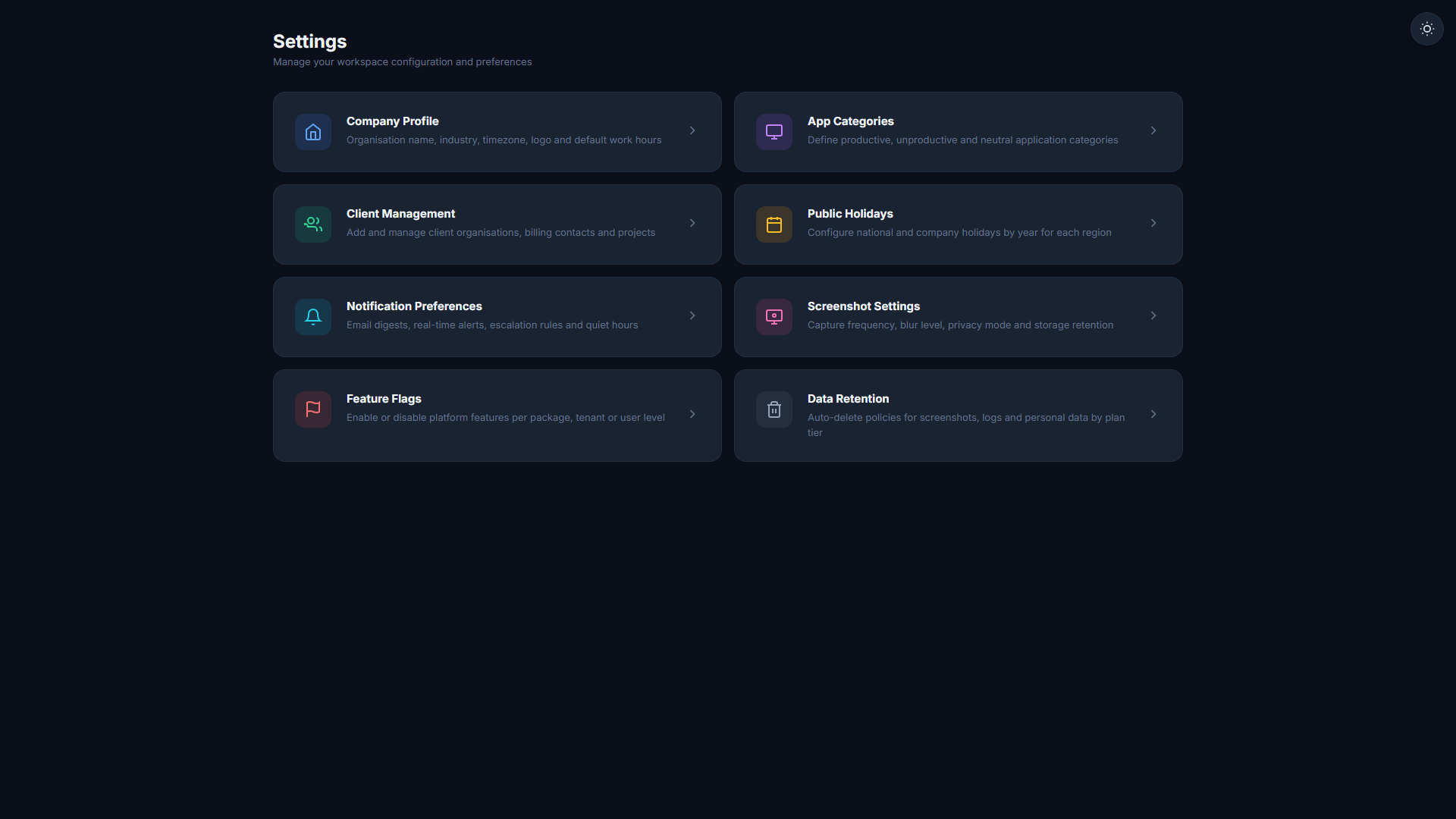Select the Screenshot Settings title text
Image resolution: width=1456 pixels, height=819 pixels.
[864, 306]
